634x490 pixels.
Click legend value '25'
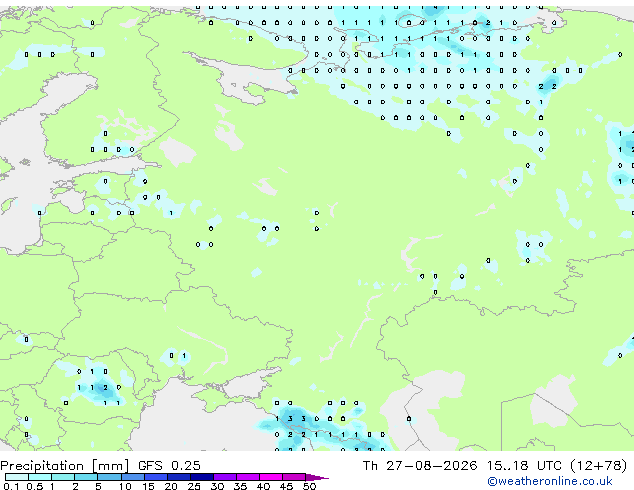click(x=194, y=486)
